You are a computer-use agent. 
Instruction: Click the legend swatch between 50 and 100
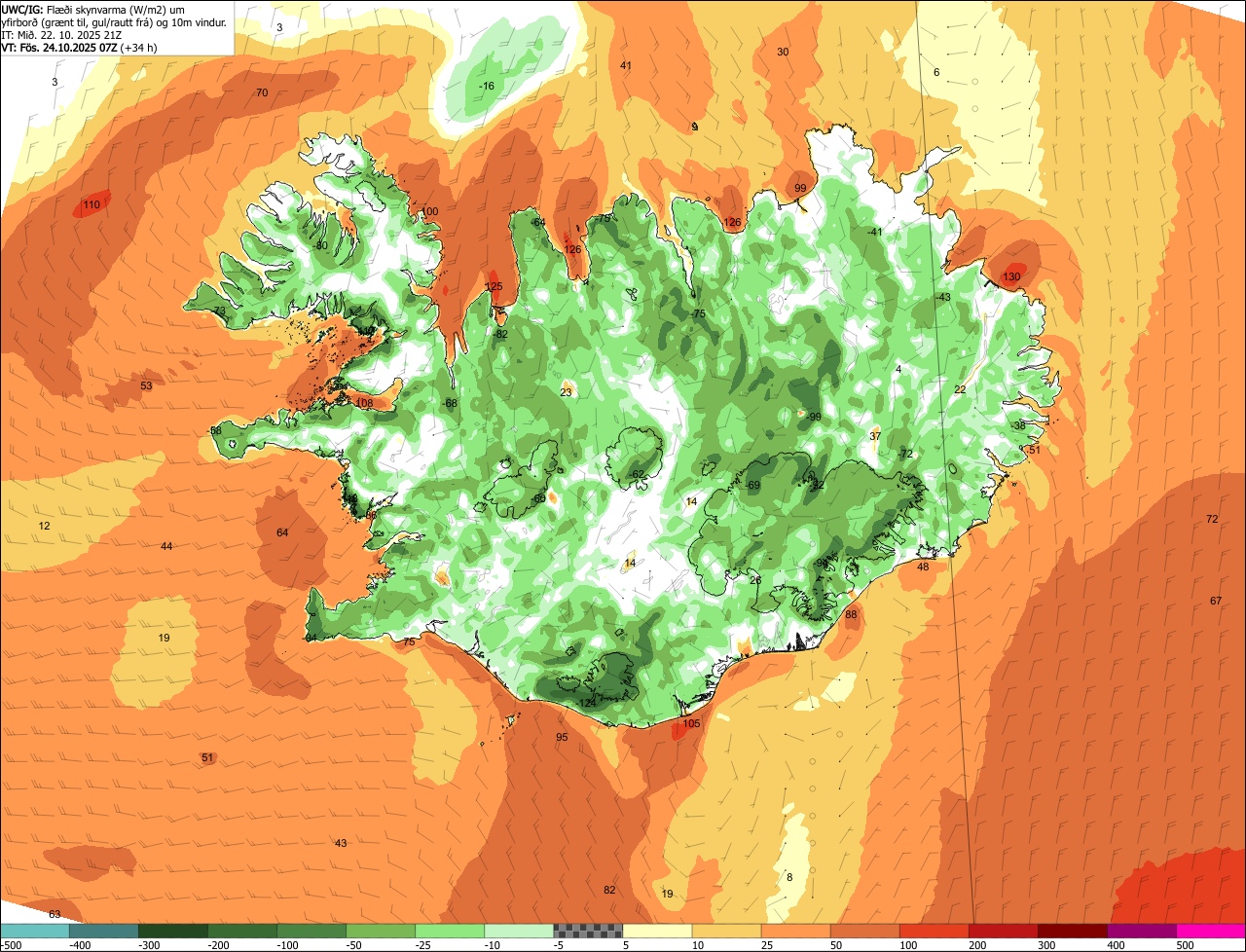tap(864, 931)
